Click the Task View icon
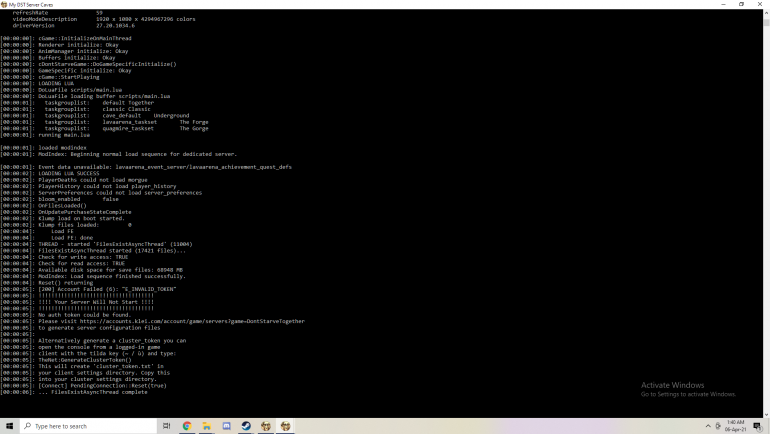Image resolution: width=770 pixels, height=434 pixels. (166, 426)
